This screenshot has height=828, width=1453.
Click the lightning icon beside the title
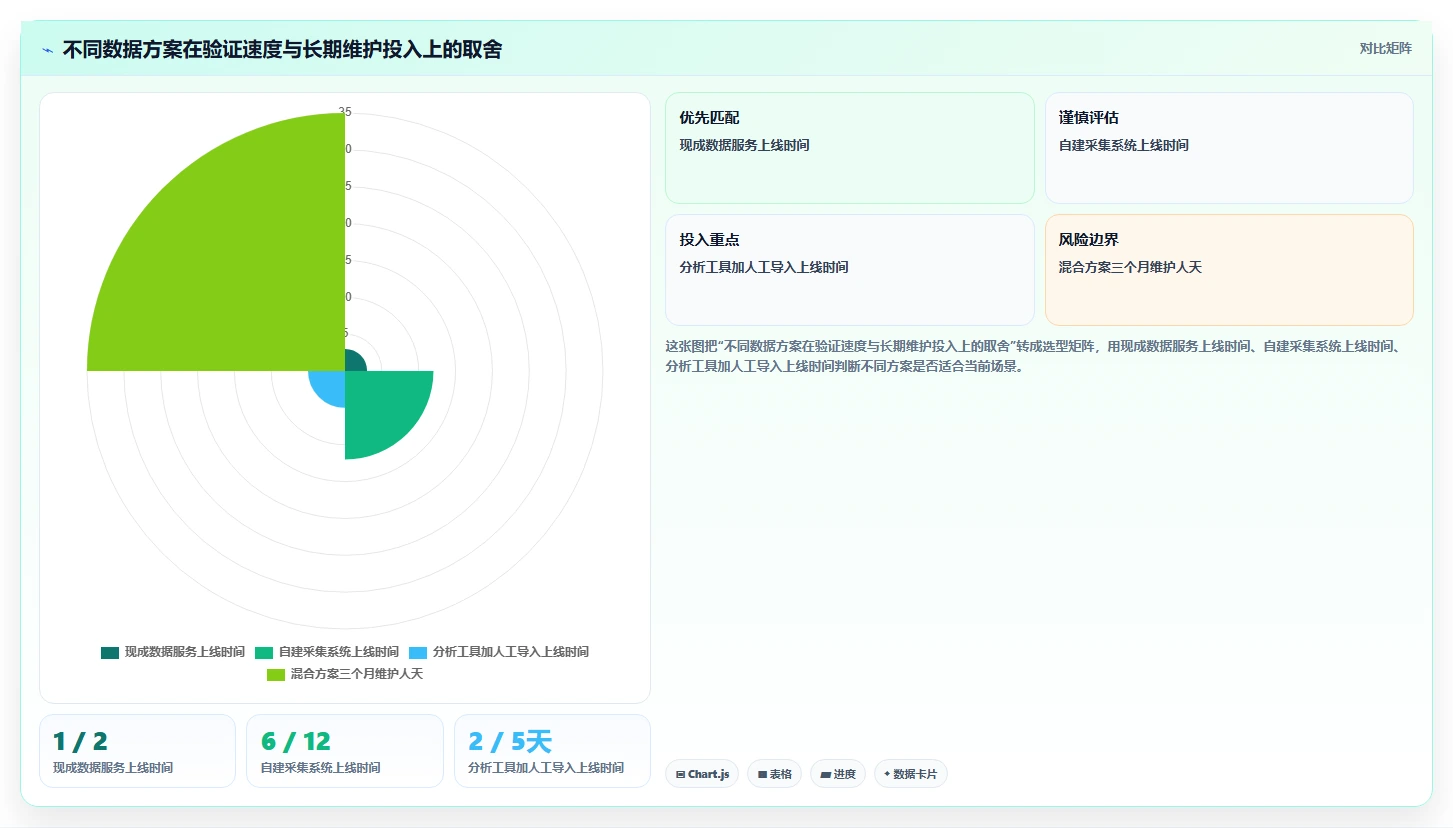pyautogui.click(x=47, y=50)
